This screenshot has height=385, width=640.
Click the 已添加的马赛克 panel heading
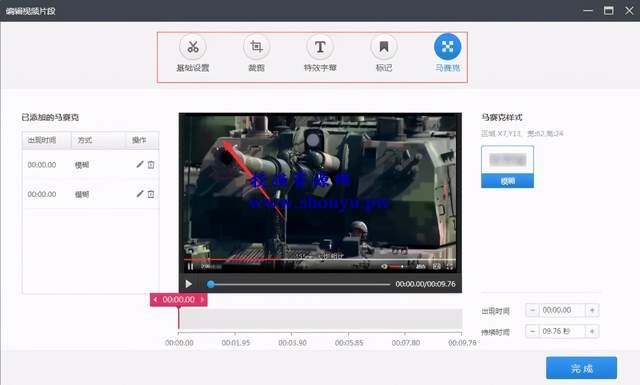pos(50,118)
